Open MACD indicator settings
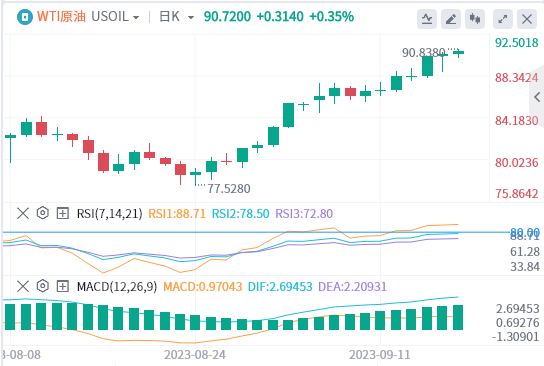The height and width of the screenshot is (366, 544). click(43, 286)
